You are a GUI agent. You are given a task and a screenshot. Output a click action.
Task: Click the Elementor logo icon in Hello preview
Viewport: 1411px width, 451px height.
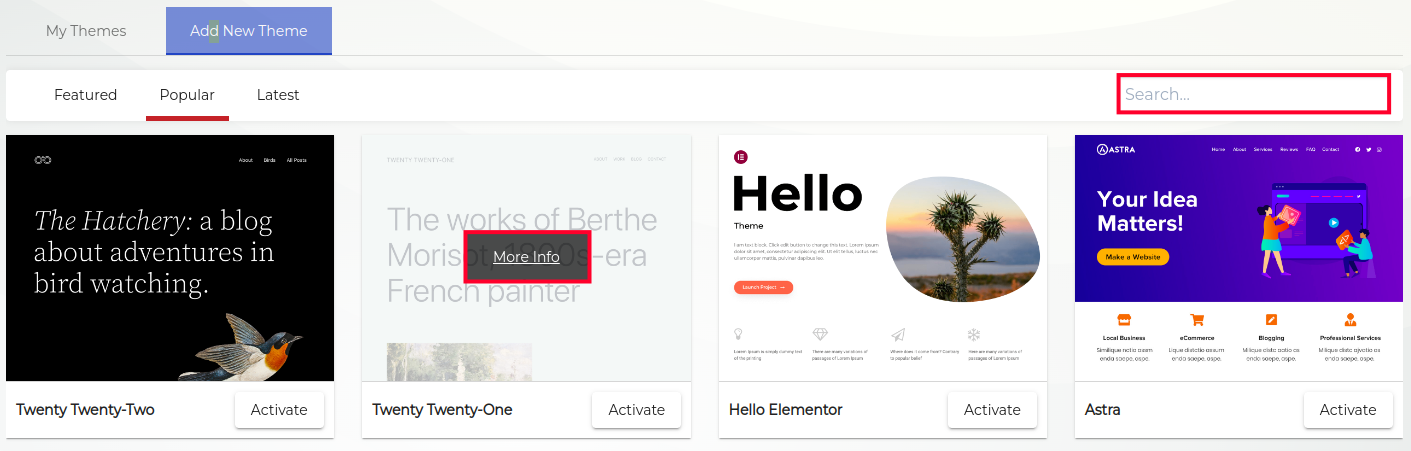point(741,157)
